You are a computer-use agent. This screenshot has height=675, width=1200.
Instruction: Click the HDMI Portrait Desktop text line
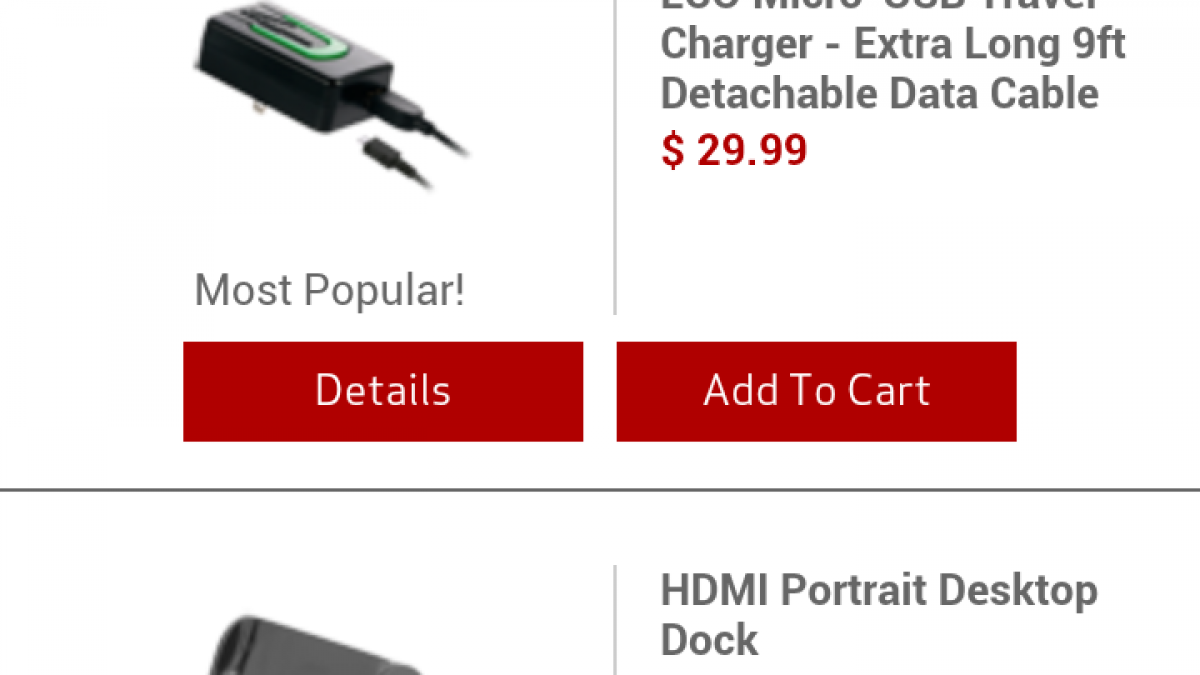(879, 590)
